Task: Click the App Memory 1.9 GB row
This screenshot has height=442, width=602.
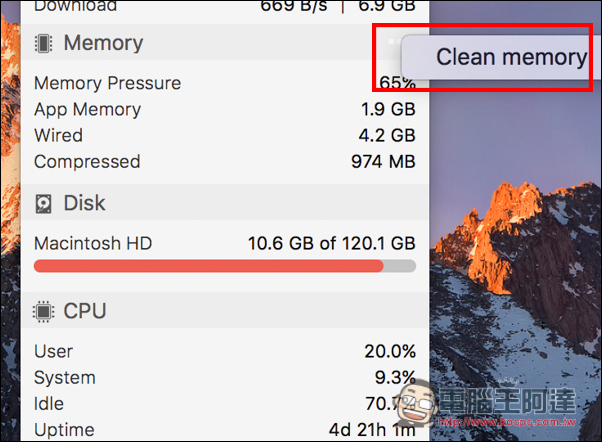Action: point(225,109)
